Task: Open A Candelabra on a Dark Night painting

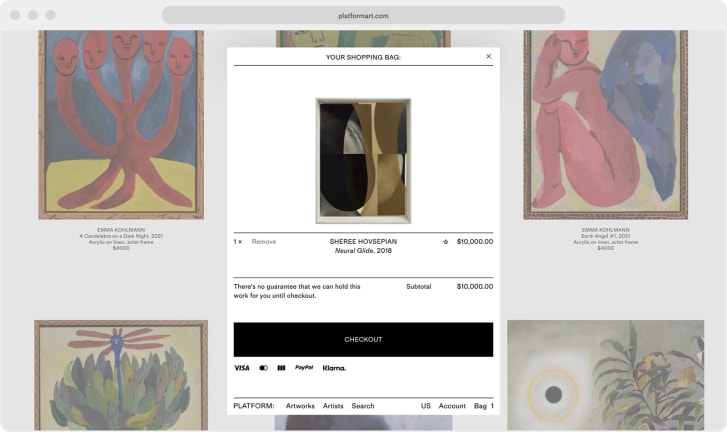Action: pyautogui.click(x=121, y=124)
